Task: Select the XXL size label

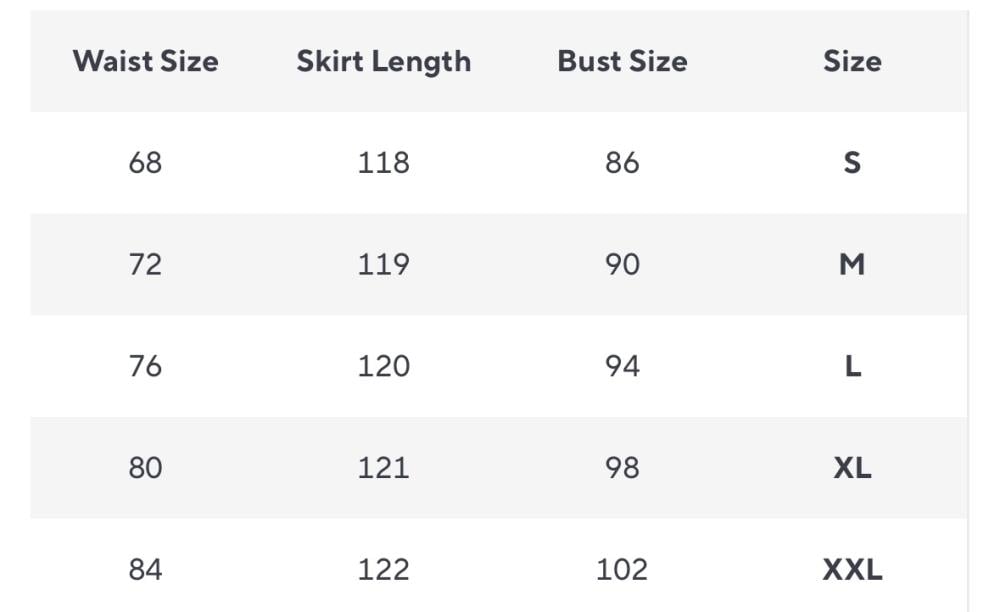Action: [852, 569]
